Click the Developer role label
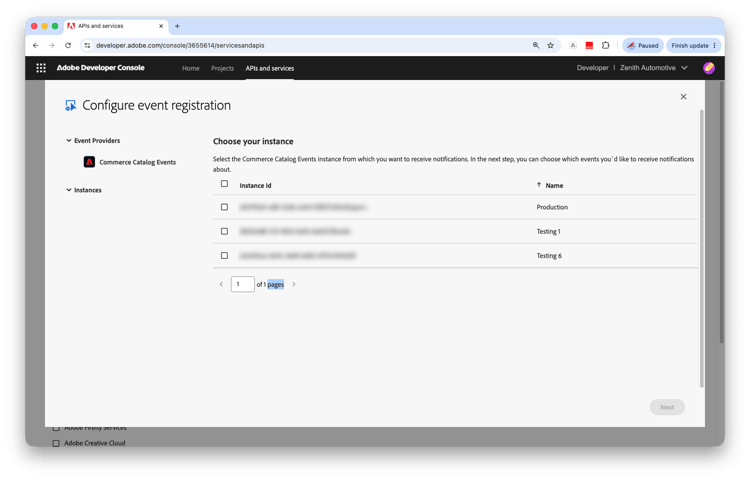The width and height of the screenshot is (750, 480). coord(592,68)
